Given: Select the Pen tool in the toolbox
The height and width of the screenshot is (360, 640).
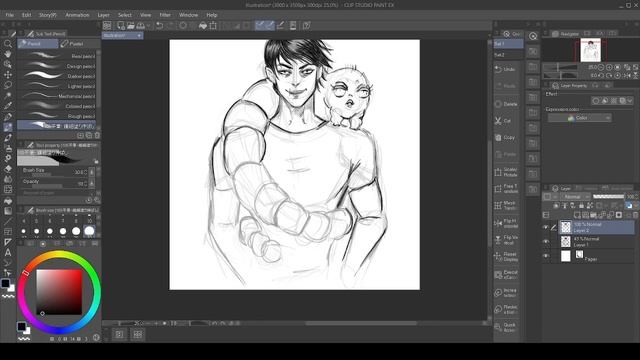Looking at the screenshot, I should click(8, 117).
